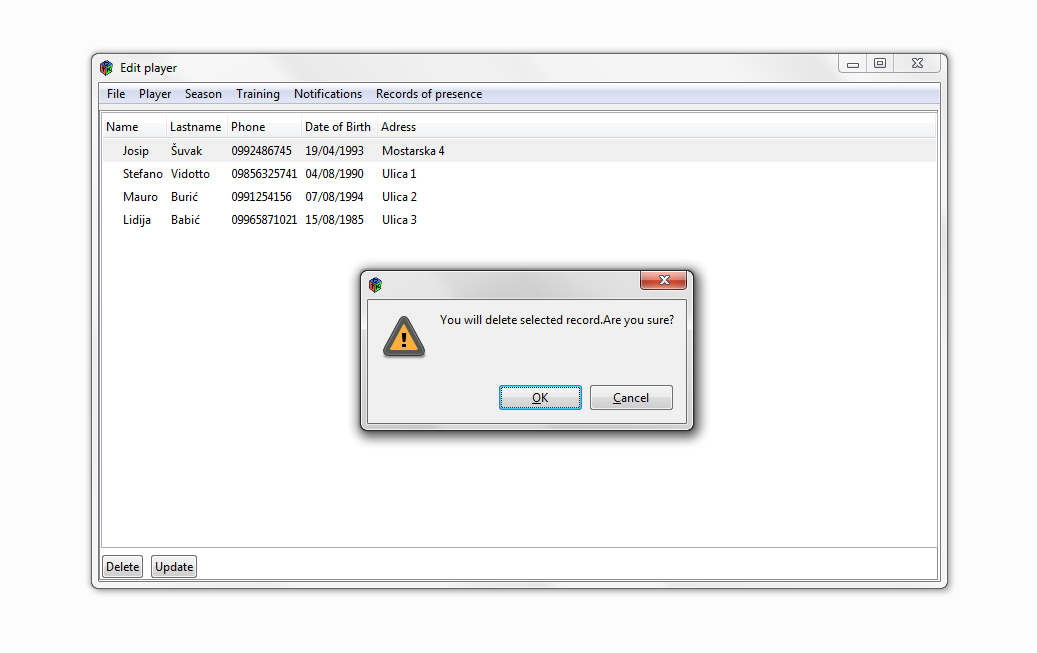The height and width of the screenshot is (653, 1037).
Task: Maximize the Edit player window
Action: (x=880, y=64)
